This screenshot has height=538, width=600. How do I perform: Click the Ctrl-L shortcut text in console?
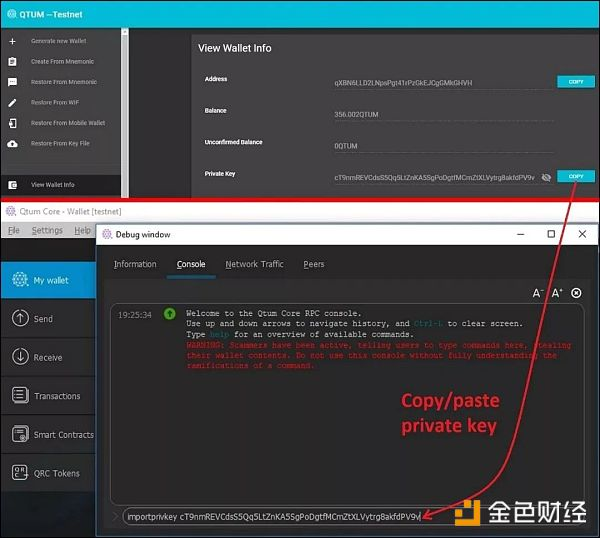click(428, 324)
